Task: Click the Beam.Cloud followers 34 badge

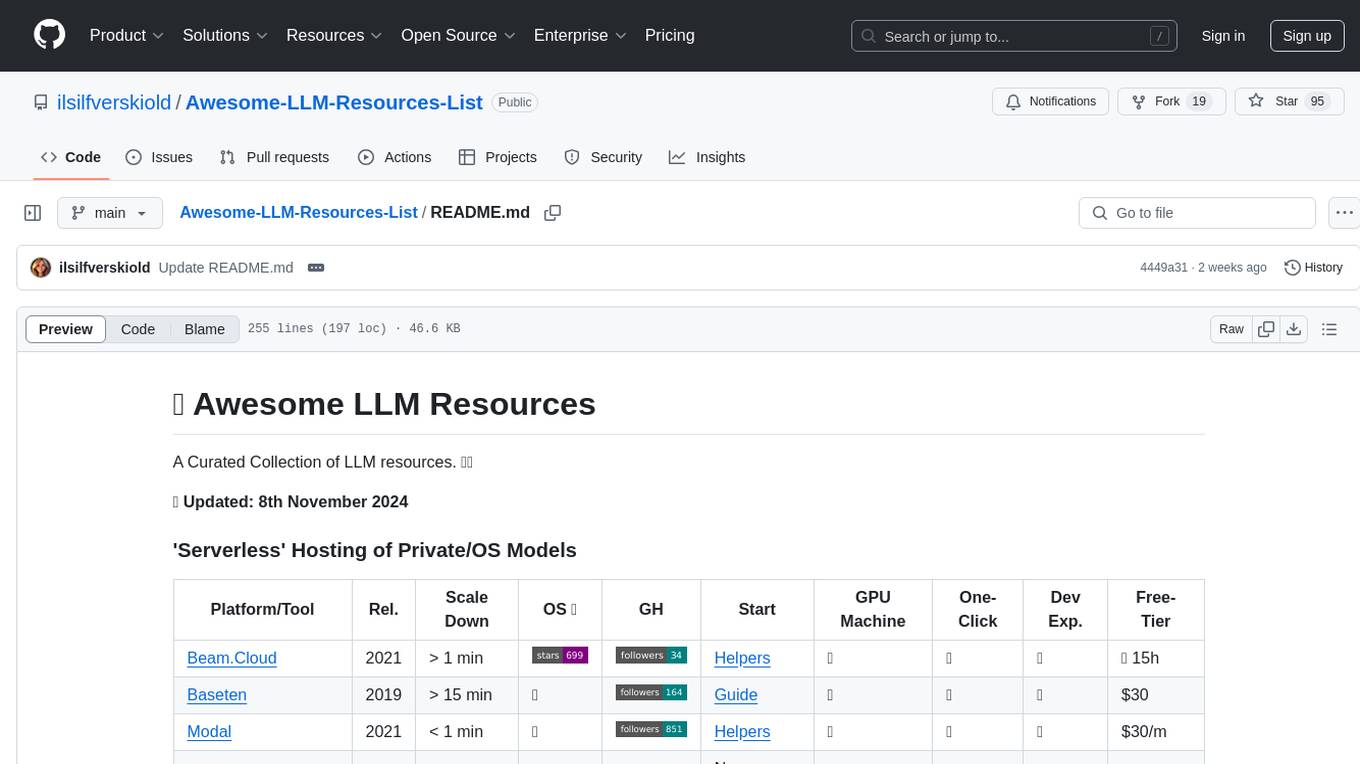Action: point(651,655)
